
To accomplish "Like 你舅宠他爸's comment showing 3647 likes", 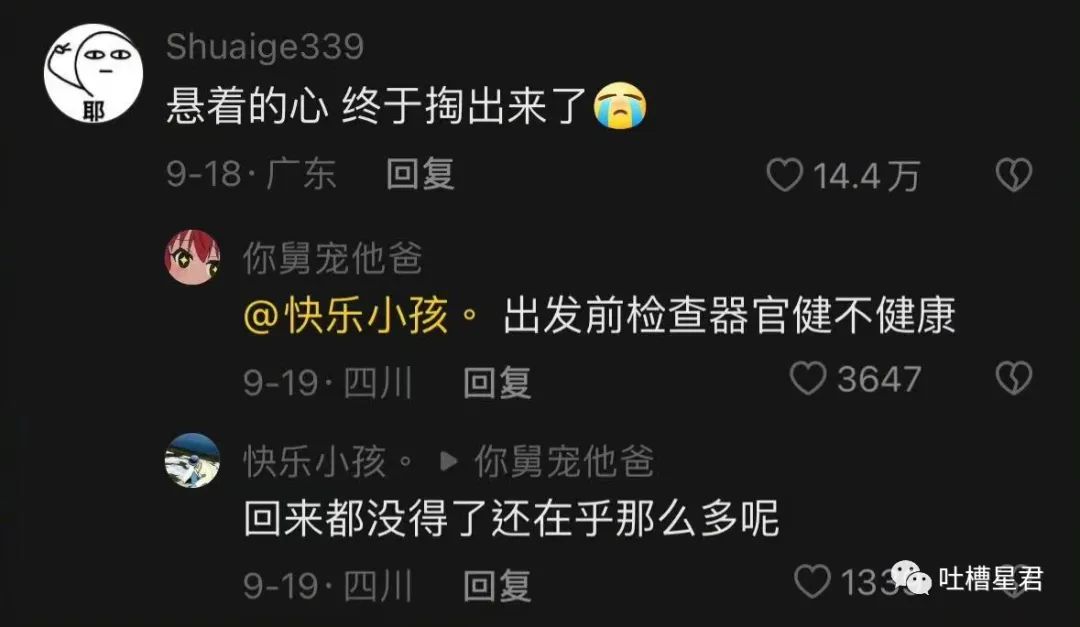I will coord(807,379).
